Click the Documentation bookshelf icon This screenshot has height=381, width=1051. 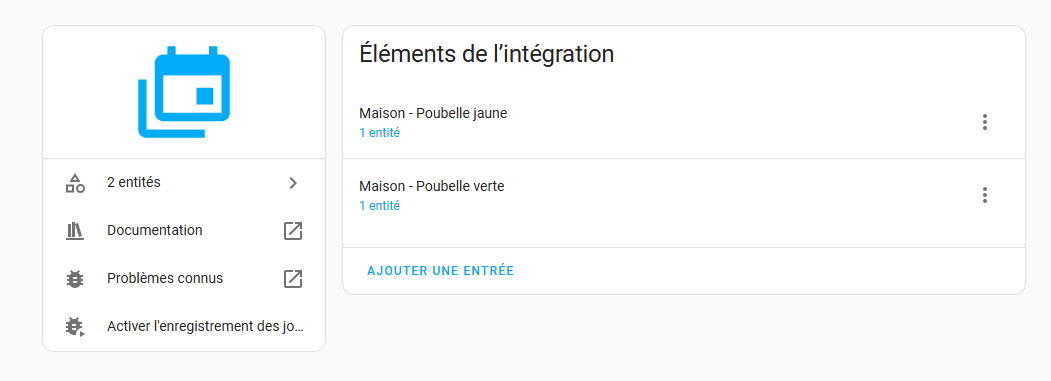(x=75, y=231)
